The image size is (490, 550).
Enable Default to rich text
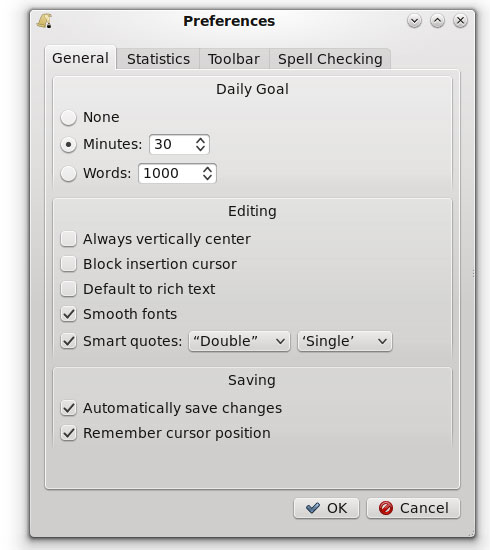click(68, 289)
